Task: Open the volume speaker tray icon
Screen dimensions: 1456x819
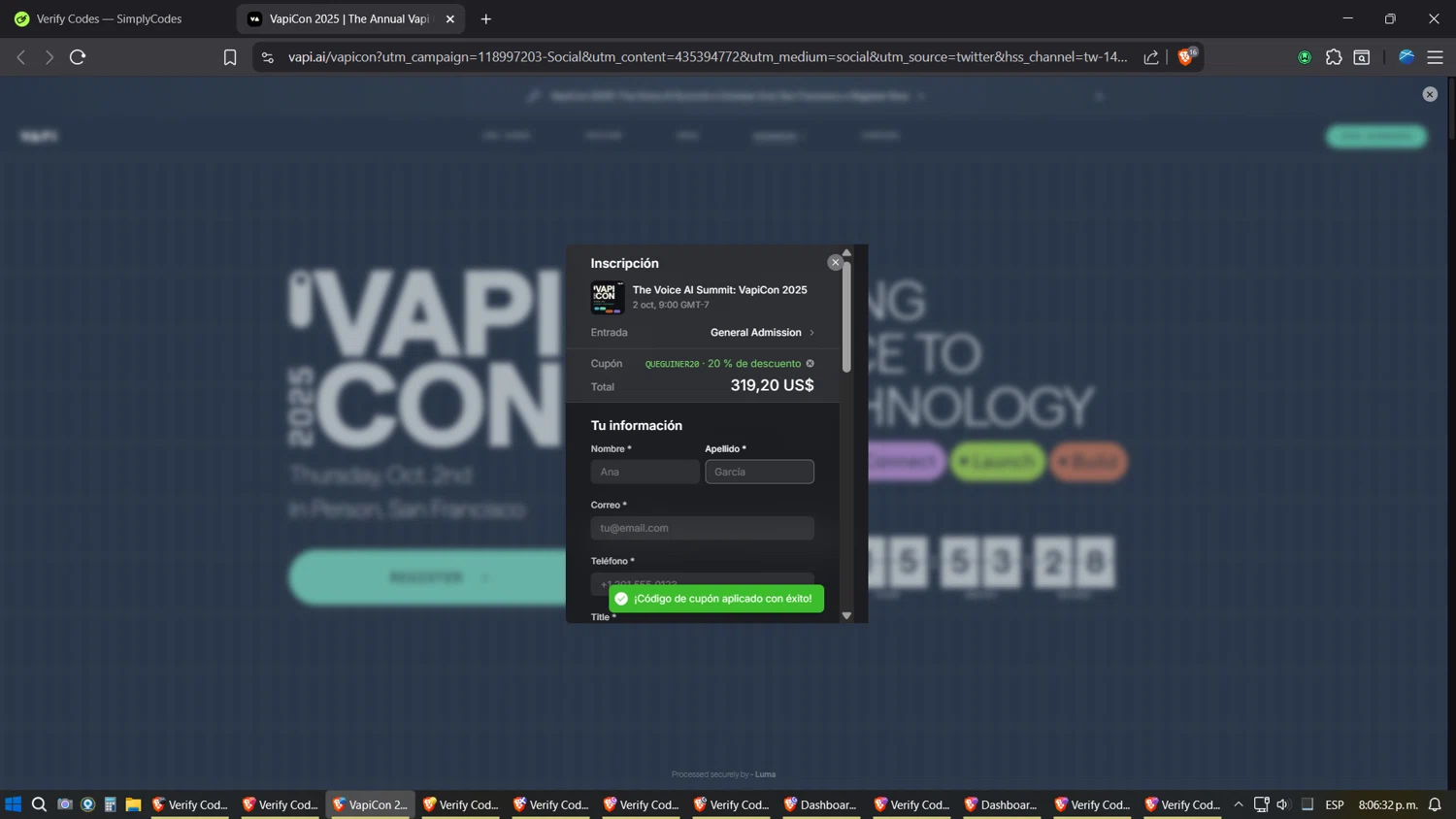Action: tap(1283, 804)
